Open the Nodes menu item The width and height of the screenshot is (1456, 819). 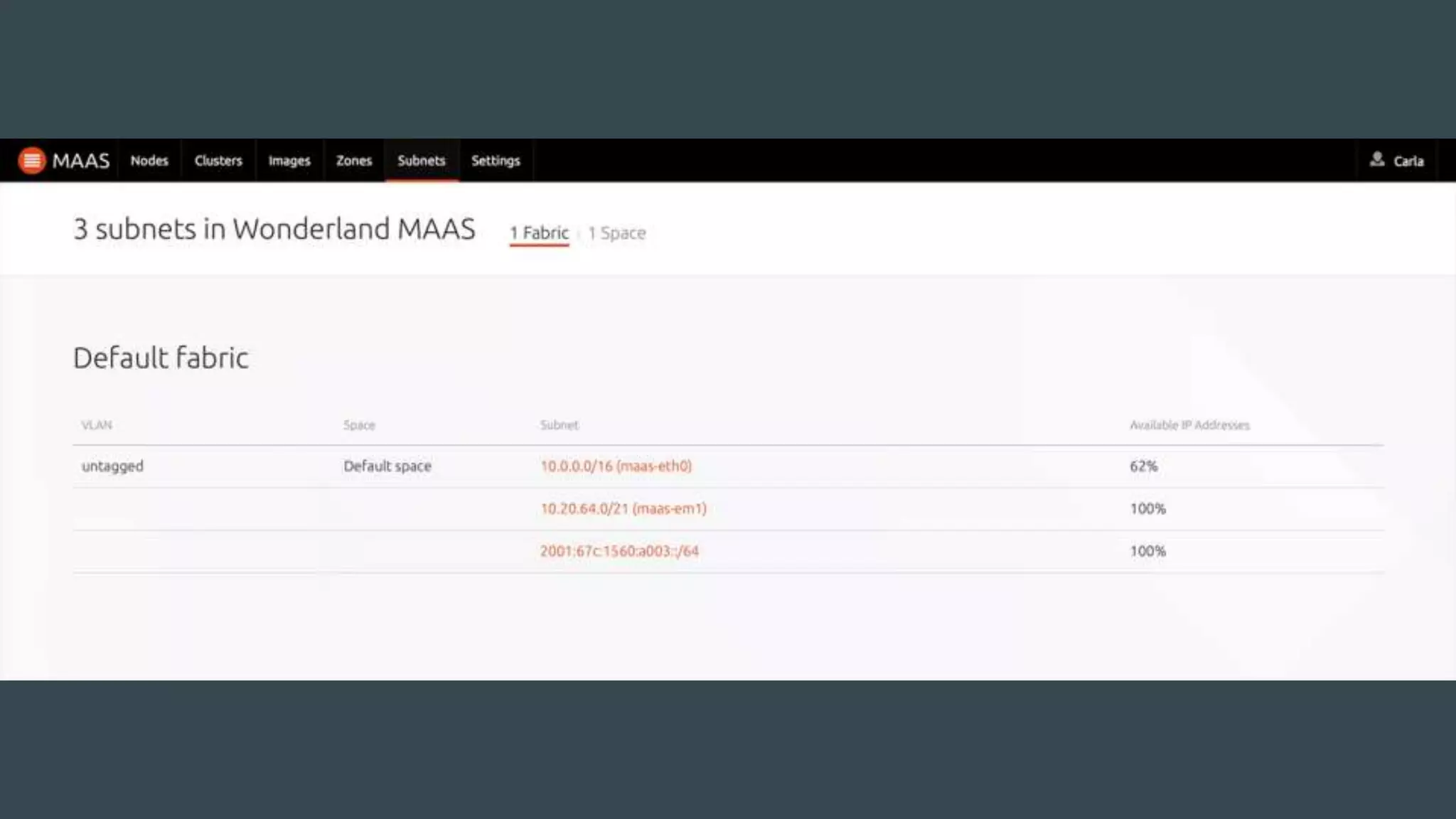[x=149, y=161]
